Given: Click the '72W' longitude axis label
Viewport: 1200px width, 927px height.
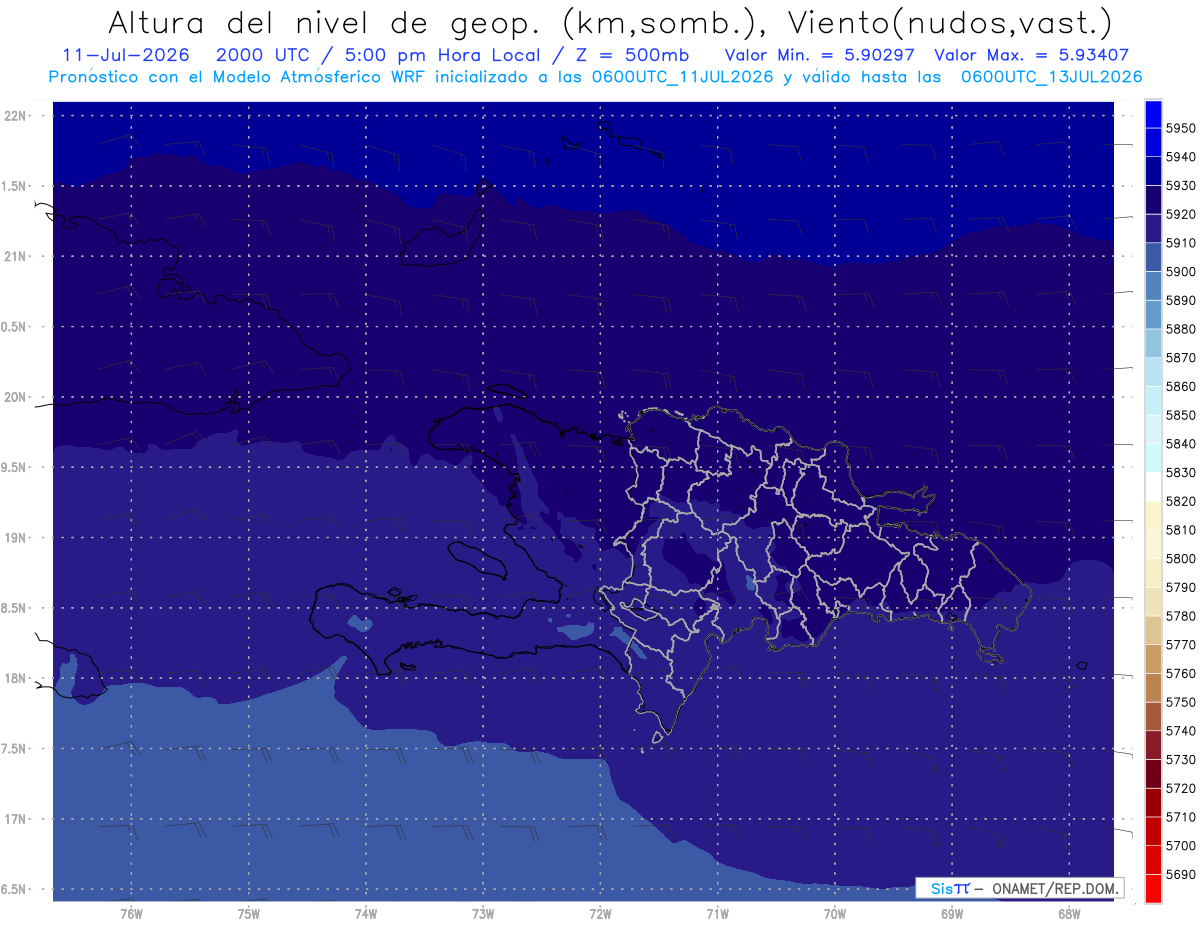Looking at the screenshot, I should (600, 913).
